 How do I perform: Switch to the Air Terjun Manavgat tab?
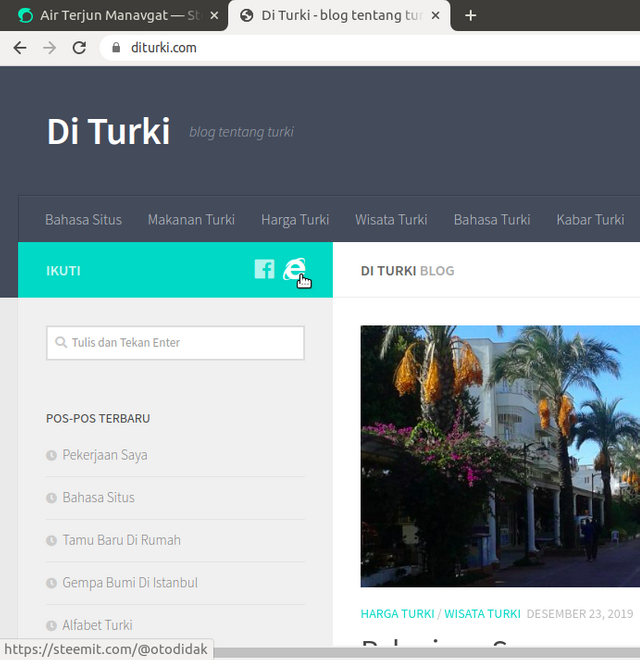pos(112,16)
